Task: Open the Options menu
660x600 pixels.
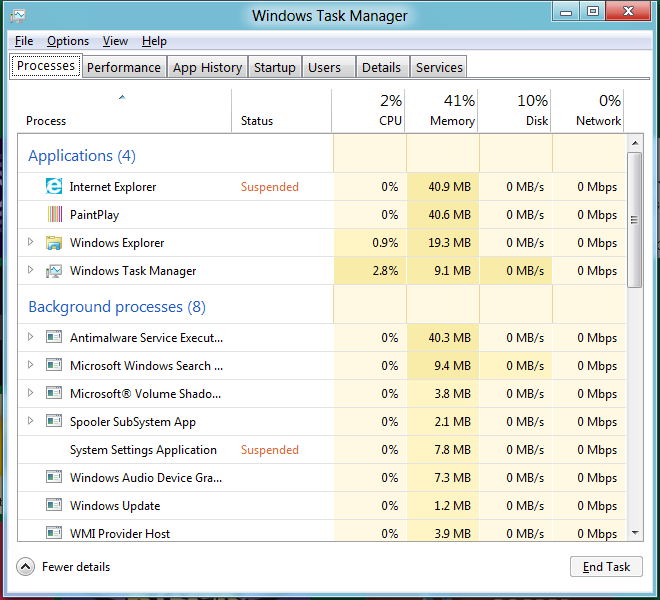Action: (68, 41)
